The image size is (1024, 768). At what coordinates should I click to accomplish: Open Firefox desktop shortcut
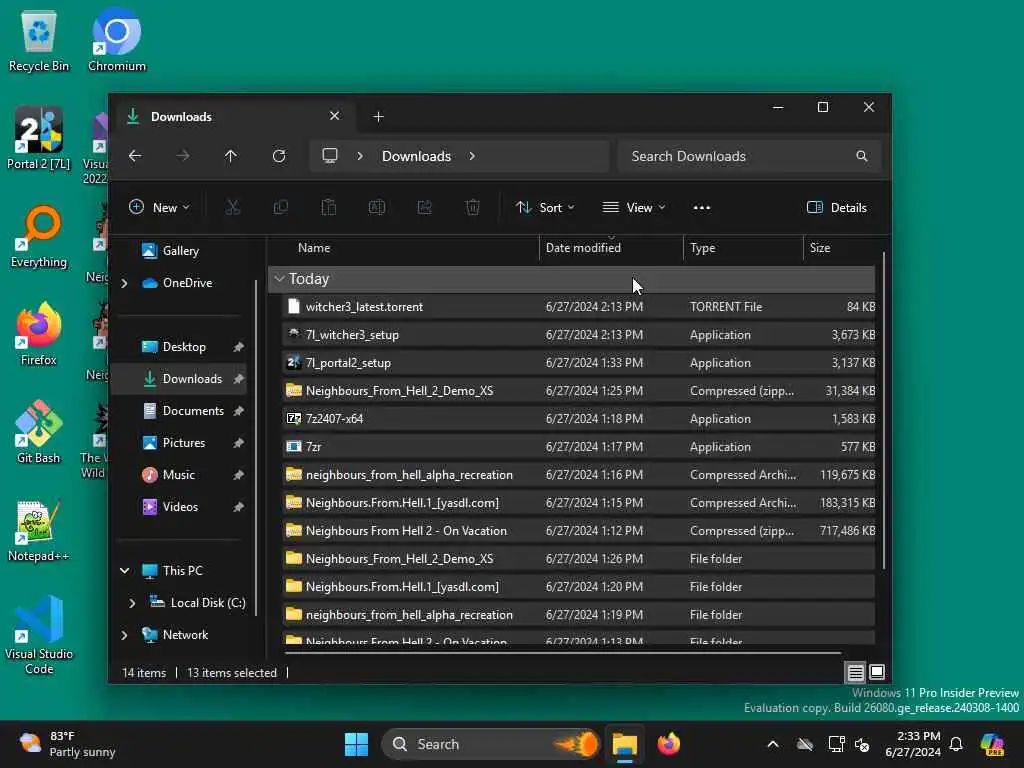click(39, 334)
